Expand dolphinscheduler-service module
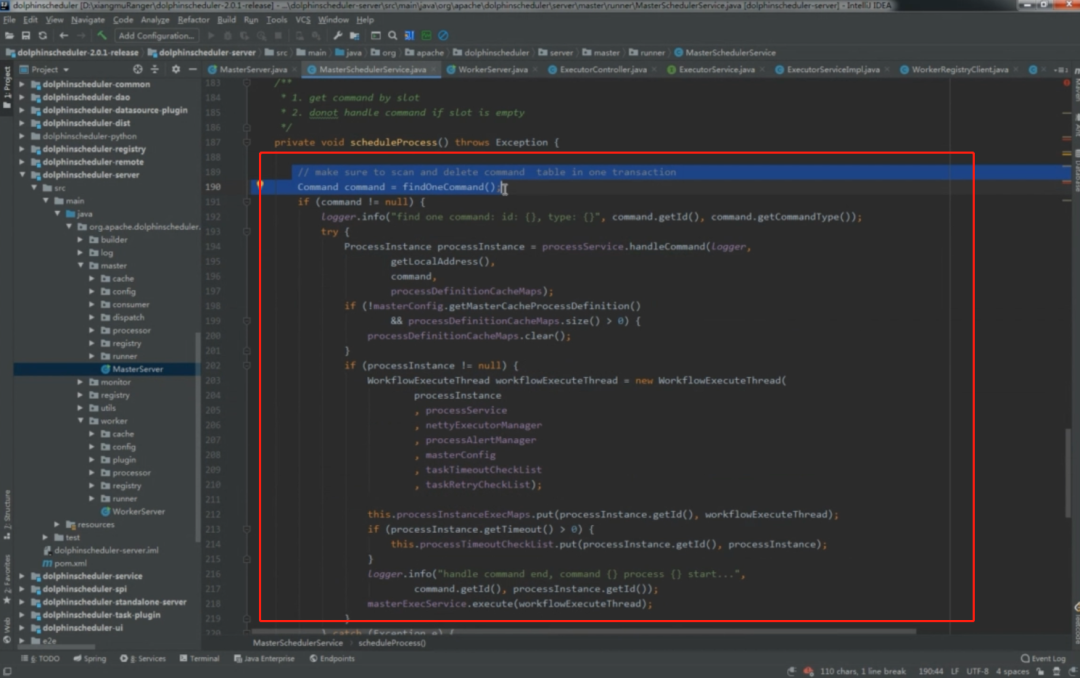Image resolution: width=1080 pixels, height=678 pixels. click(x=22, y=576)
